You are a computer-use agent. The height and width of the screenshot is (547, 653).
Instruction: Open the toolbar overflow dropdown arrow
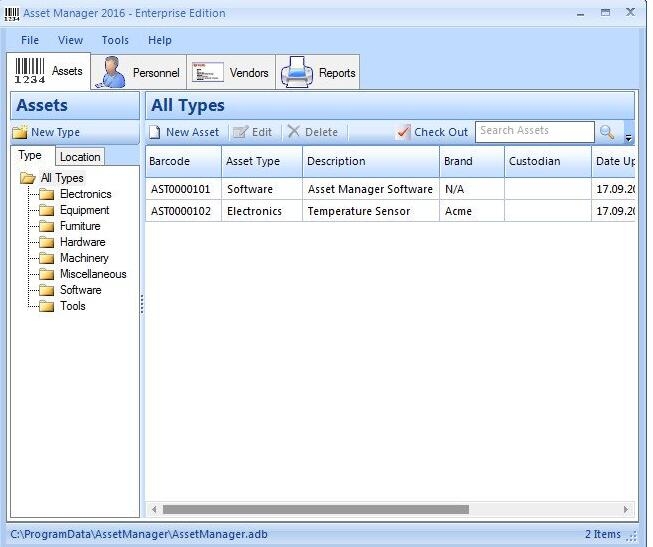pos(628,138)
